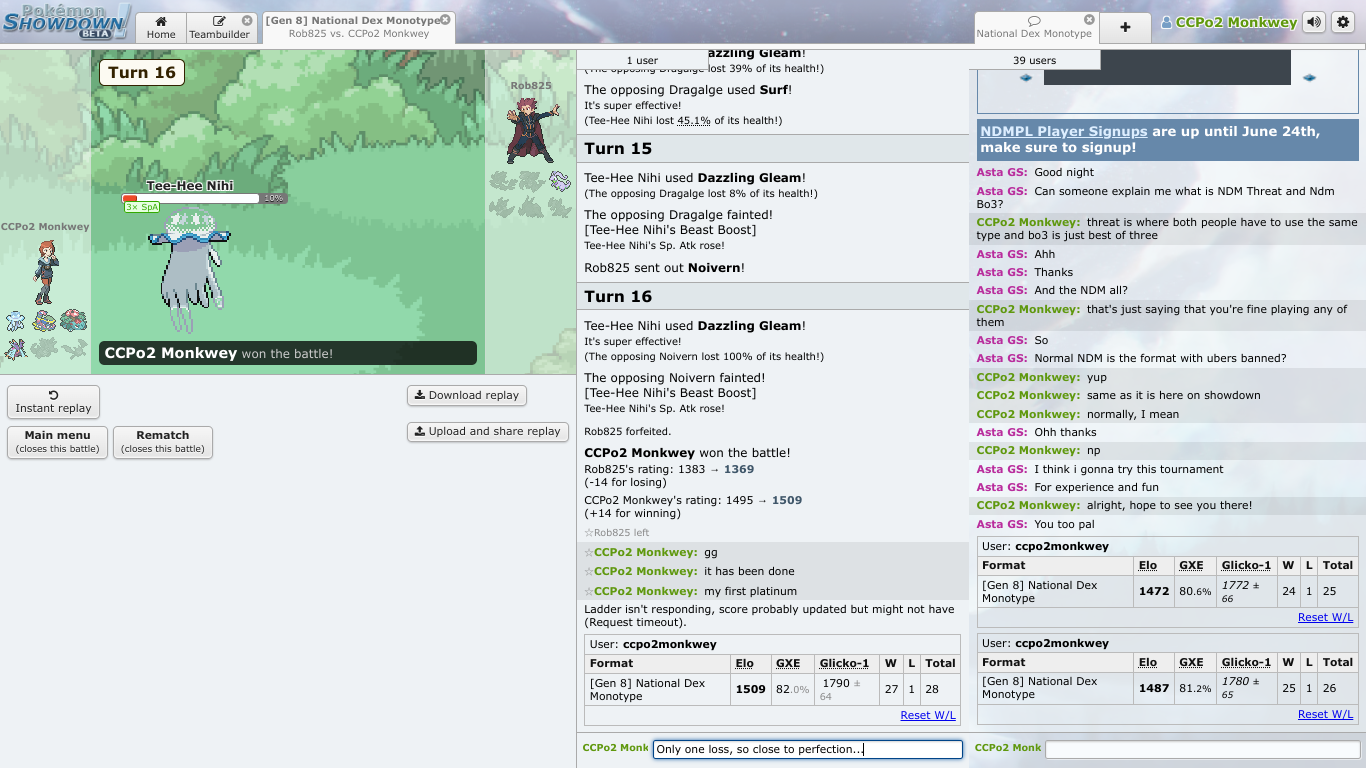Viewport: 1366px width, 768px height.
Task: Open the CCPo2 Monkwey user menu in header
Action: (1228, 22)
